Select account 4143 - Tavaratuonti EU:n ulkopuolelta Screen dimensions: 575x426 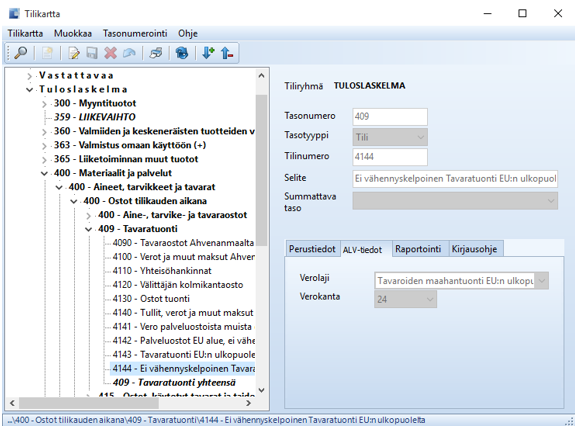coord(183,355)
